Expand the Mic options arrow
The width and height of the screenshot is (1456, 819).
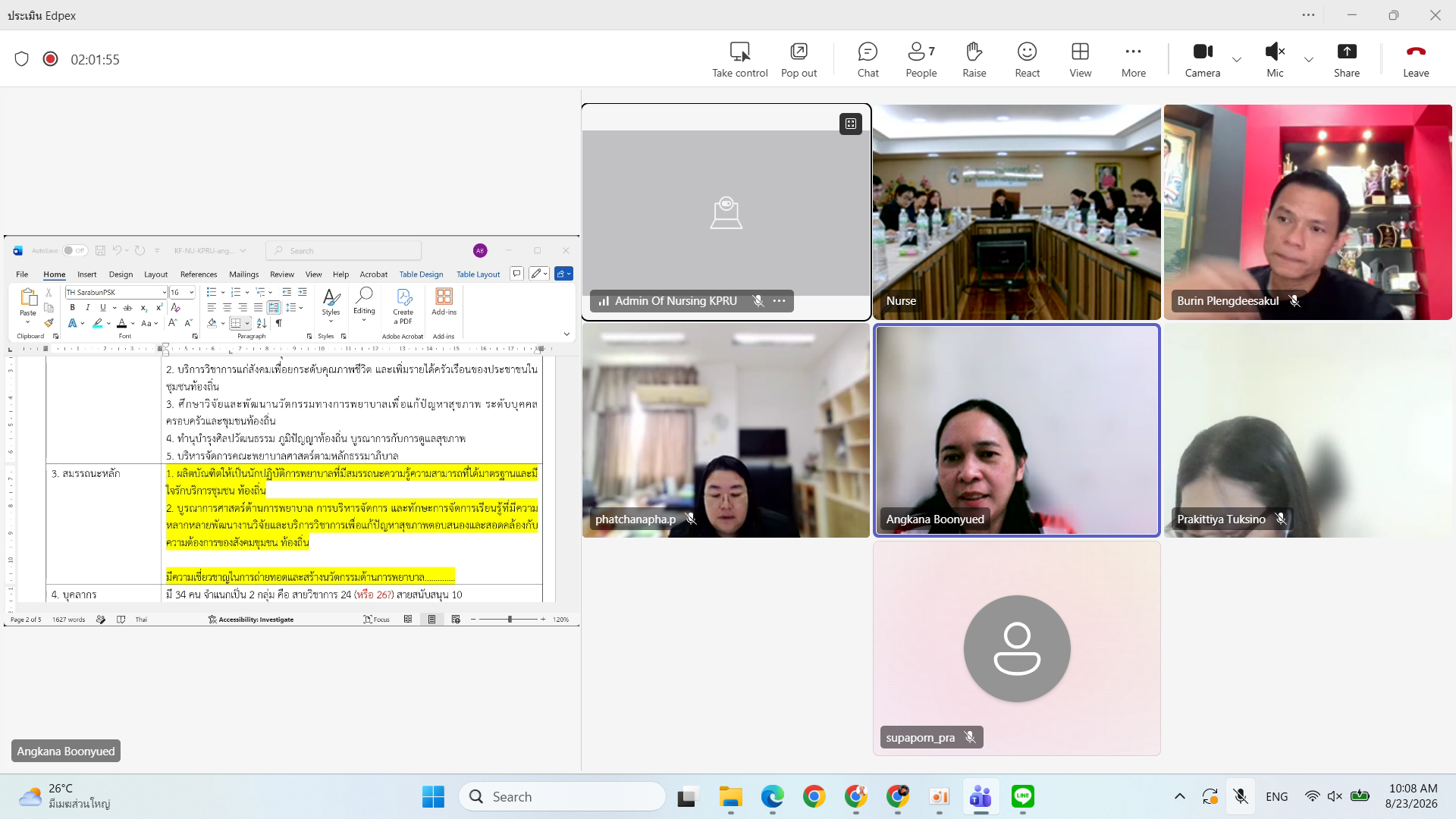click(1309, 60)
